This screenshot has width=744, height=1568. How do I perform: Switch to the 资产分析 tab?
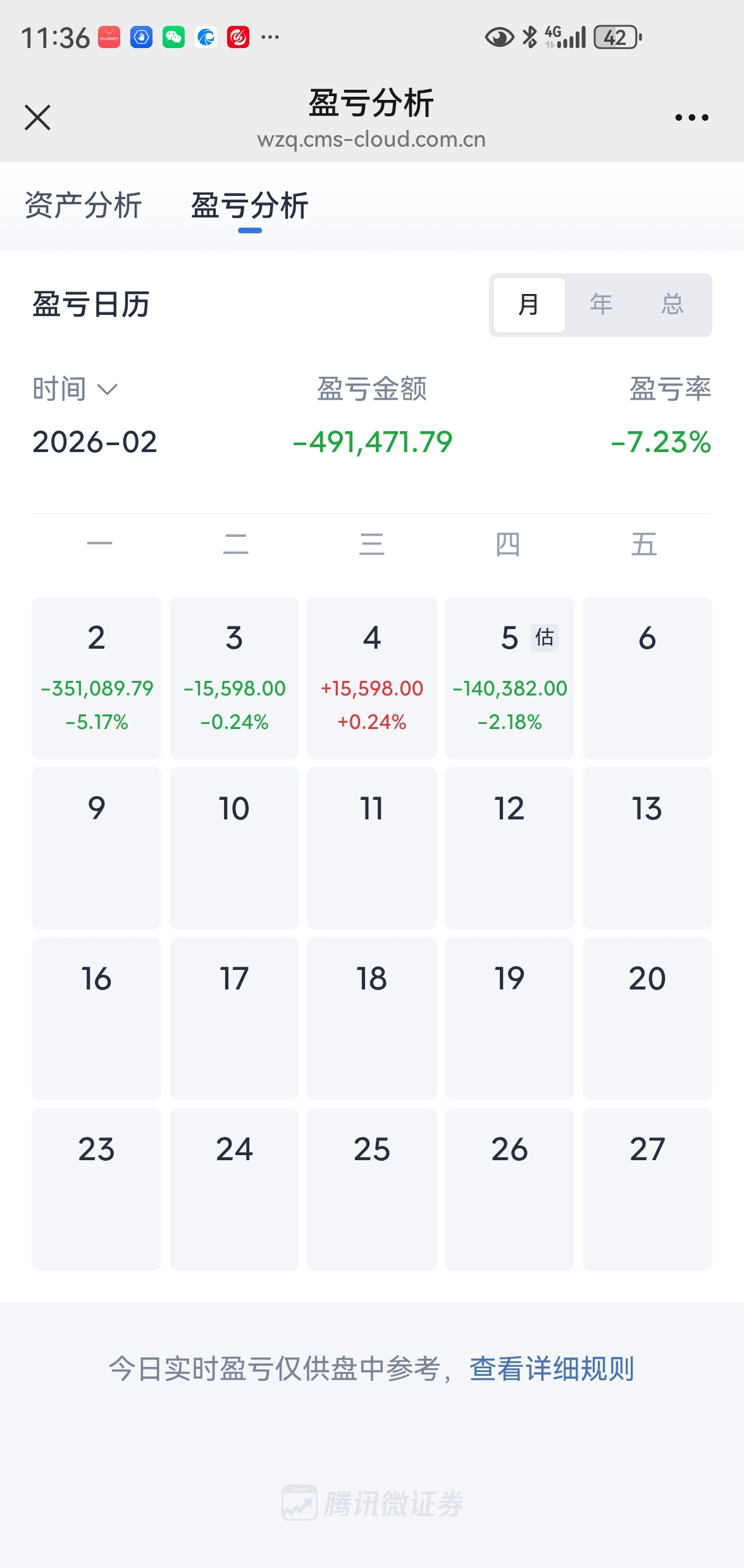pos(84,205)
